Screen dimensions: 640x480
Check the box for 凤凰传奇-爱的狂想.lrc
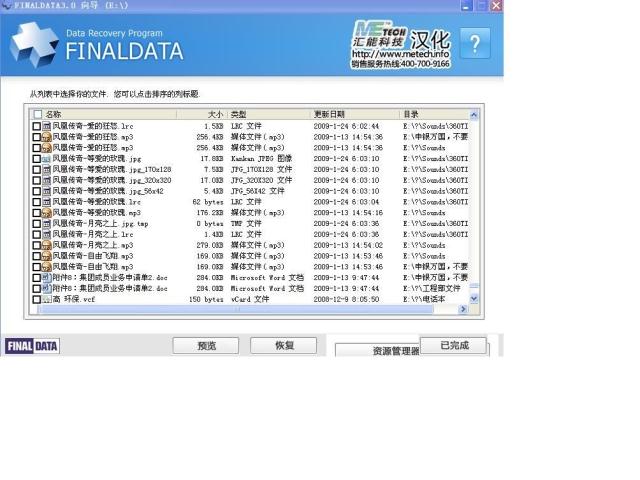(36, 127)
